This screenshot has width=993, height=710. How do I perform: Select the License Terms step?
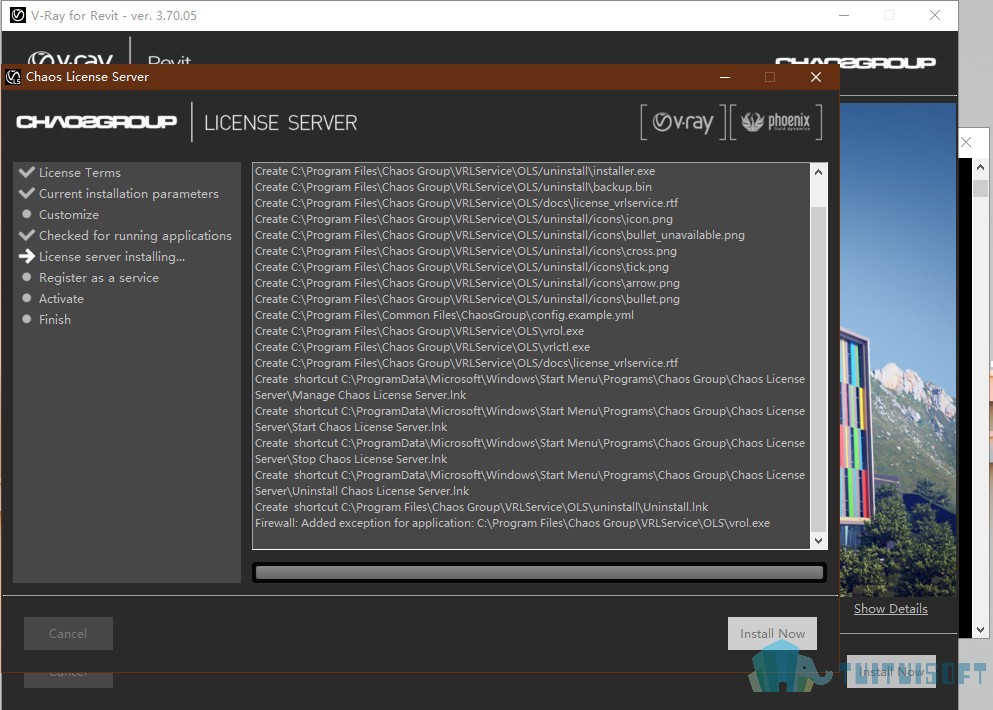tap(80, 172)
